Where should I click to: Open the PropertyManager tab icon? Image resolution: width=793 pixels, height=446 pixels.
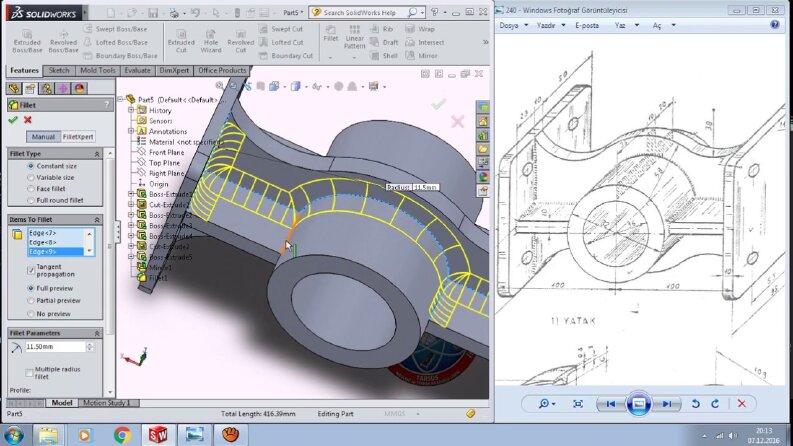[x=30, y=88]
